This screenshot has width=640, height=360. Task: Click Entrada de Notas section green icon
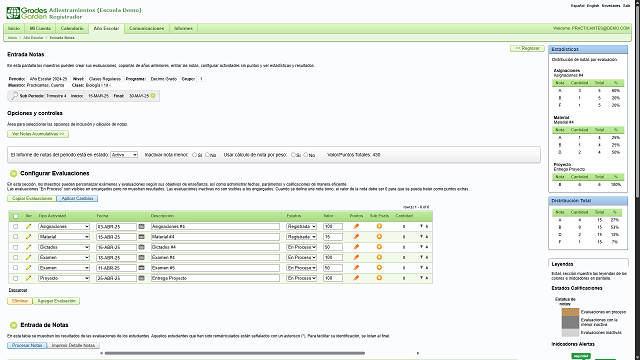pos(13,325)
